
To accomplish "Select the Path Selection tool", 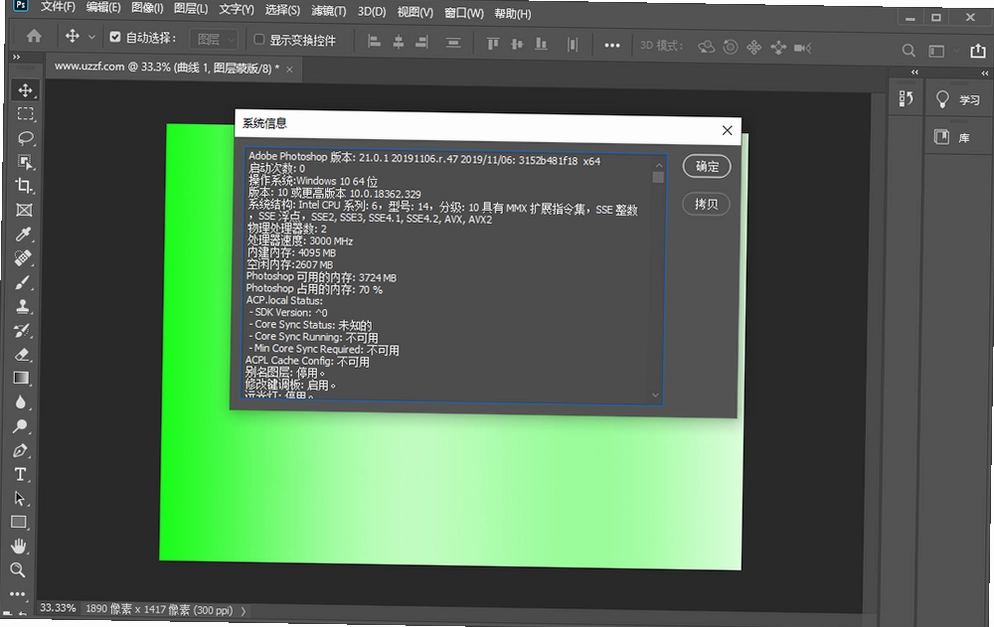I will pyautogui.click(x=20, y=498).
